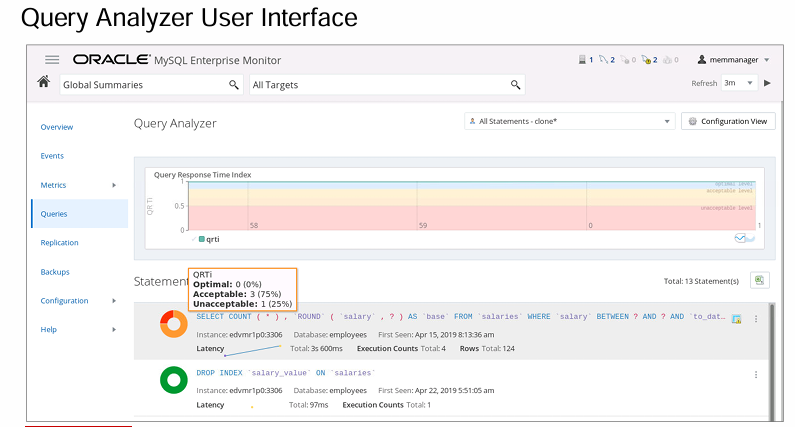The width and height of the screenshot is (795, 427).
Task: Open the DROP INDEX salary_value statement link
Action: coord(285,372)
